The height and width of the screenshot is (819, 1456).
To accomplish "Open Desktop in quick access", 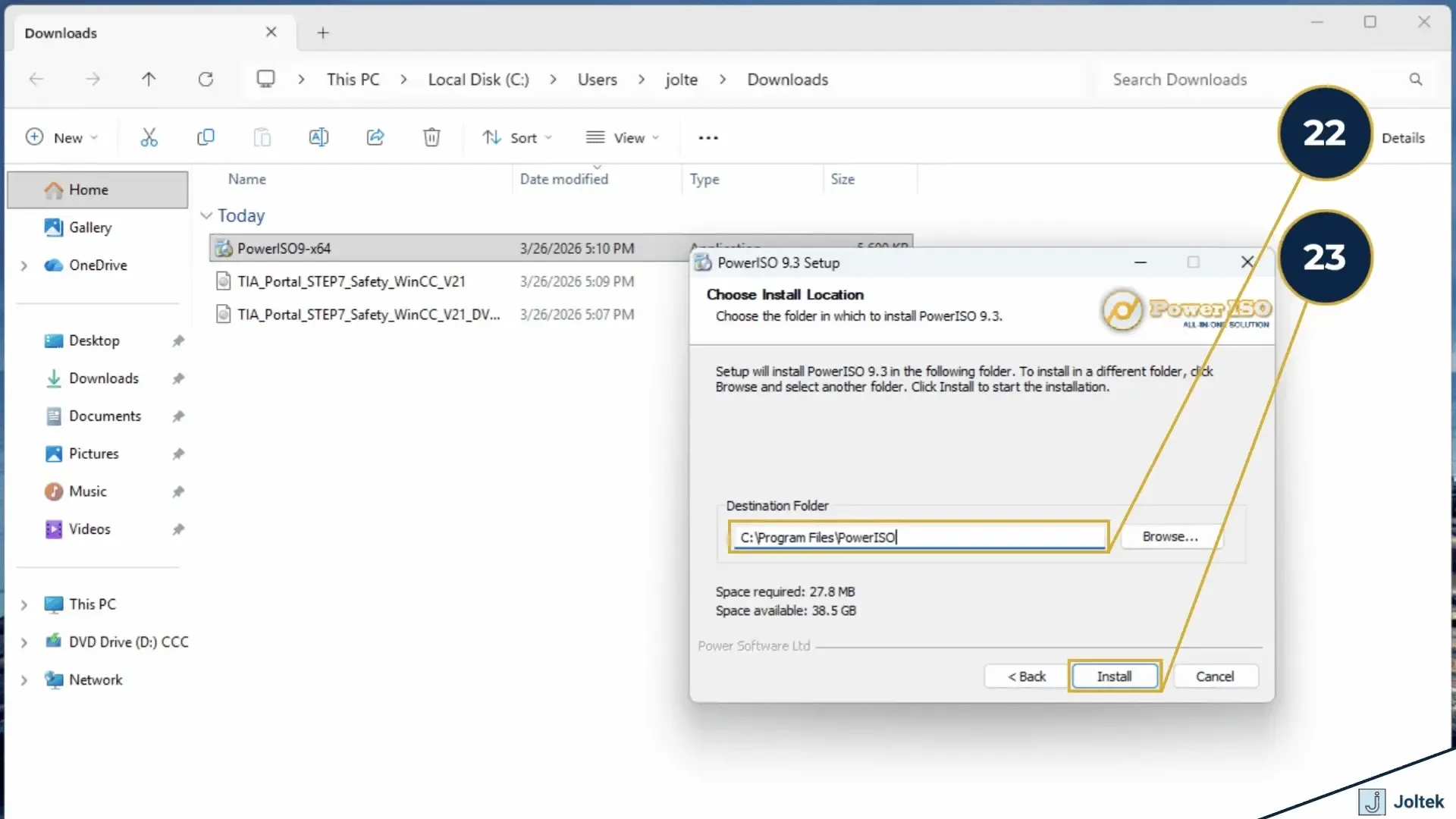I will click(x=94, y=340).
